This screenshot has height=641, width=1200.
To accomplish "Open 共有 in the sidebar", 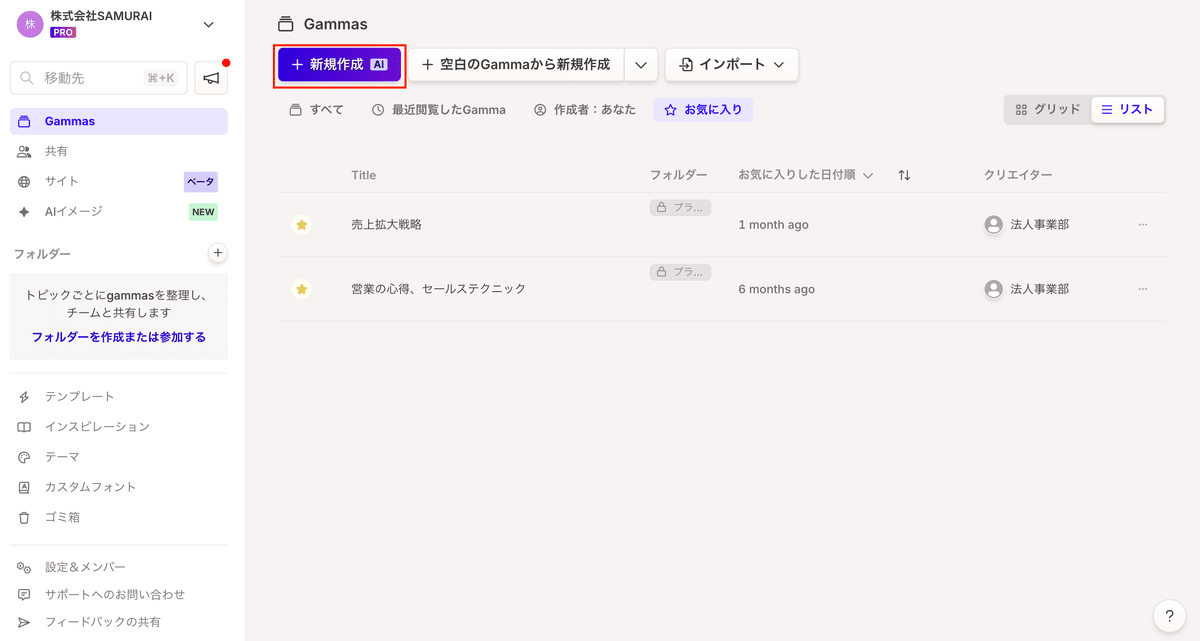I will click(x=119, y=151).
